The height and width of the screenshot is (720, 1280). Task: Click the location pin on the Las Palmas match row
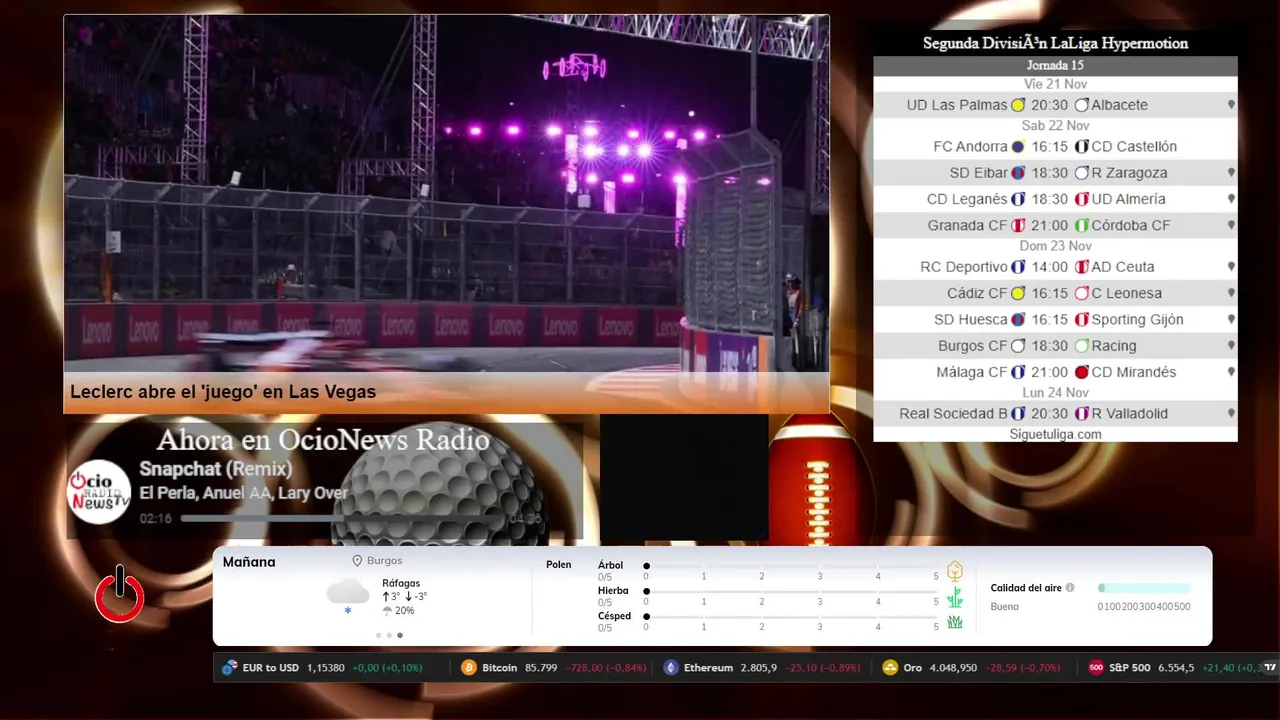click(x=1231, y=105)
